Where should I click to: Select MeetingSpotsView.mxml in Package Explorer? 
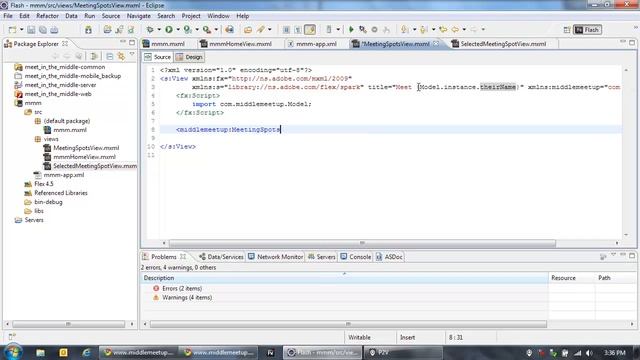[x=86, y=148]
